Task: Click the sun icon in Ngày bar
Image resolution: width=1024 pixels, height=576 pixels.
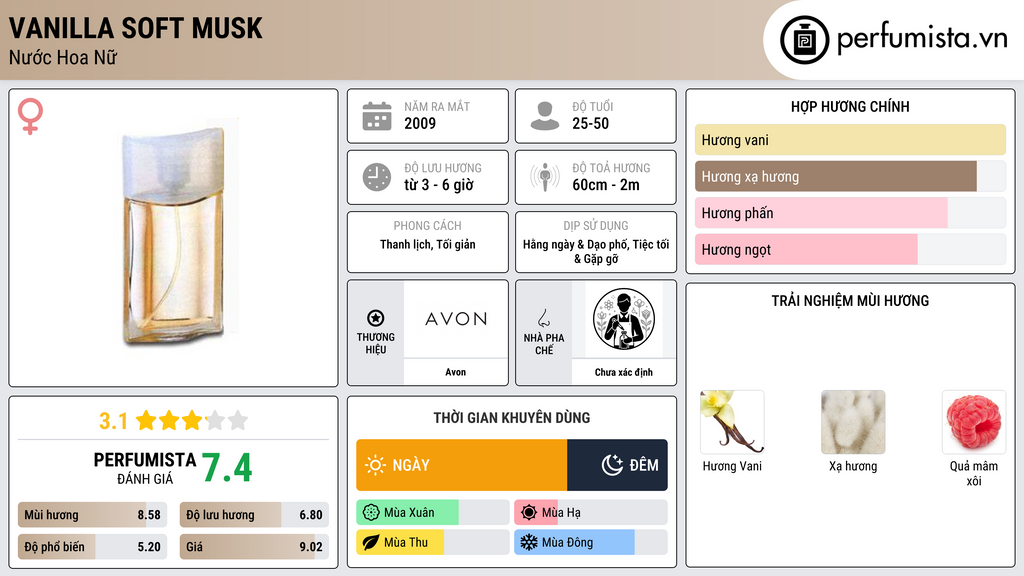Action: coord(376,465)
